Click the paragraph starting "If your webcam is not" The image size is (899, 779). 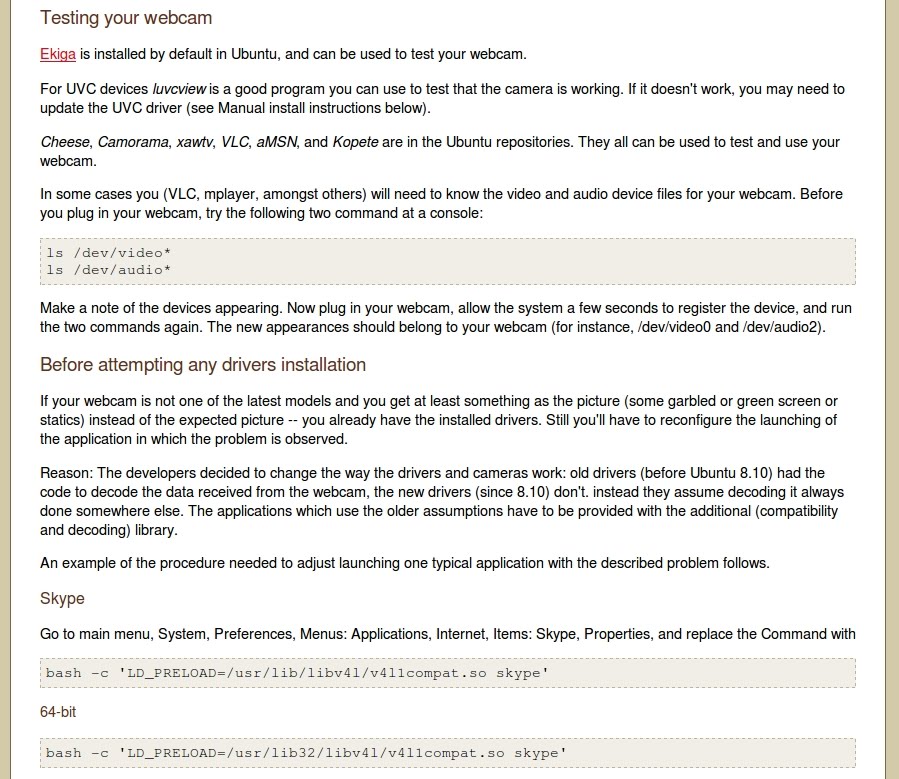tap(440, 420)
